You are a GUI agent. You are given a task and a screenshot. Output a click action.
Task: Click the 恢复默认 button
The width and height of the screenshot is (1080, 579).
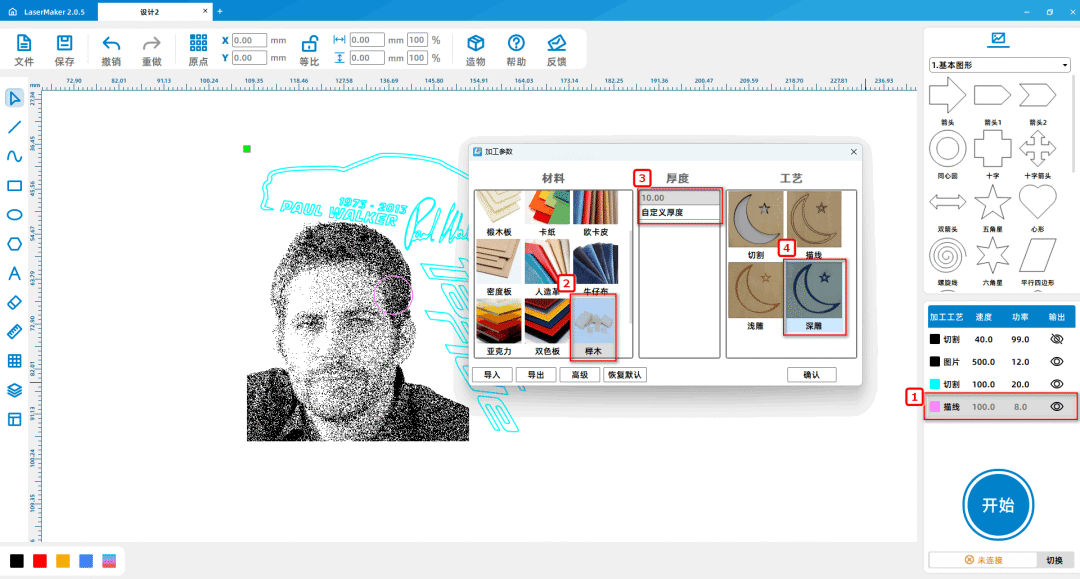[625, 375]
